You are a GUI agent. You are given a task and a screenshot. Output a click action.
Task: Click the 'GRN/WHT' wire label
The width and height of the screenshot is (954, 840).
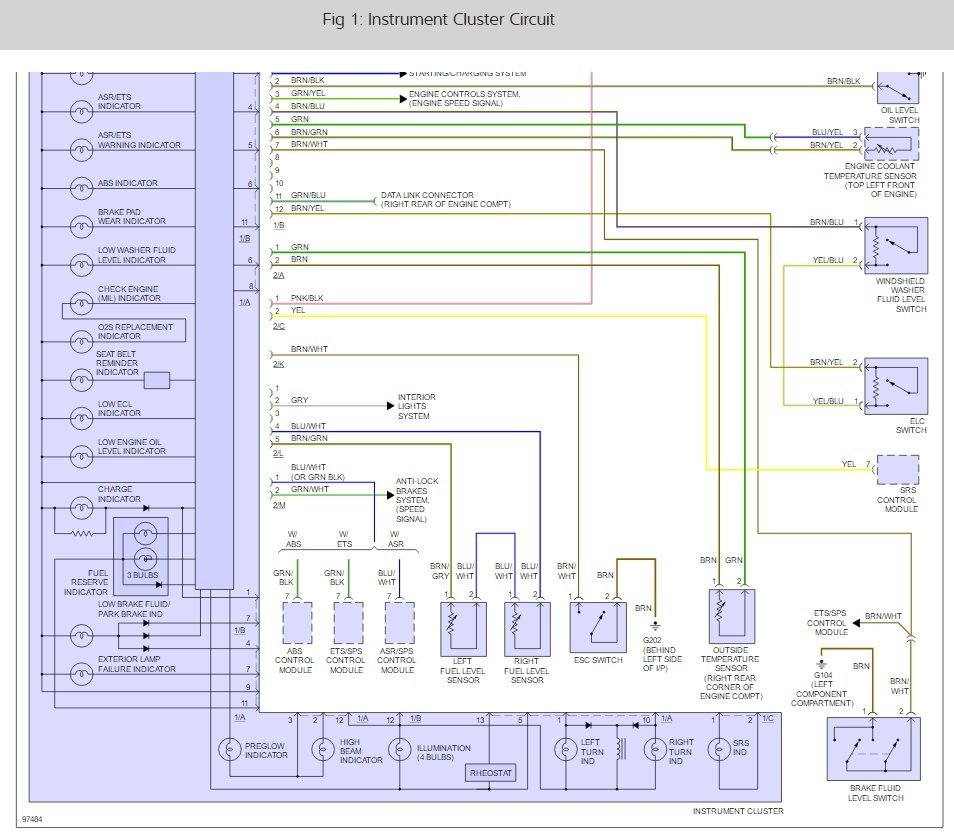310,489
